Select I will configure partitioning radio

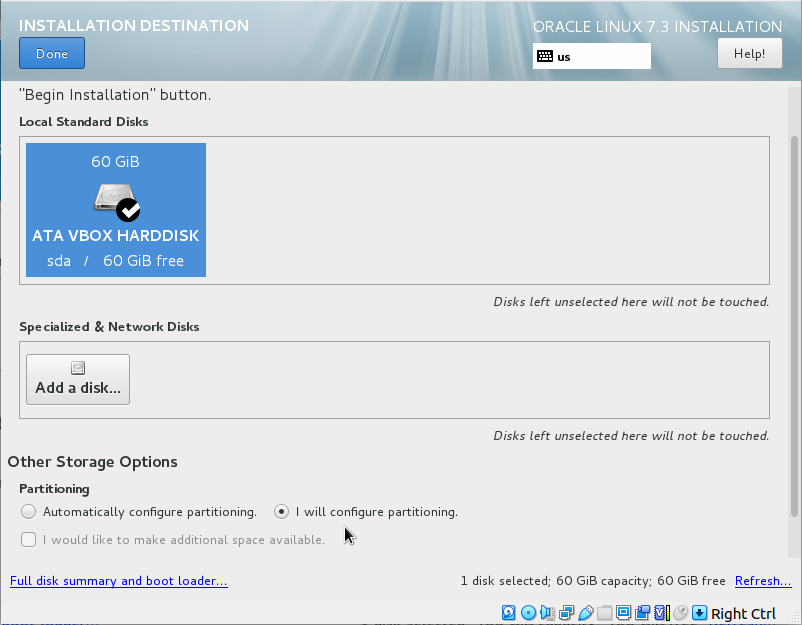tap(281, 511)
